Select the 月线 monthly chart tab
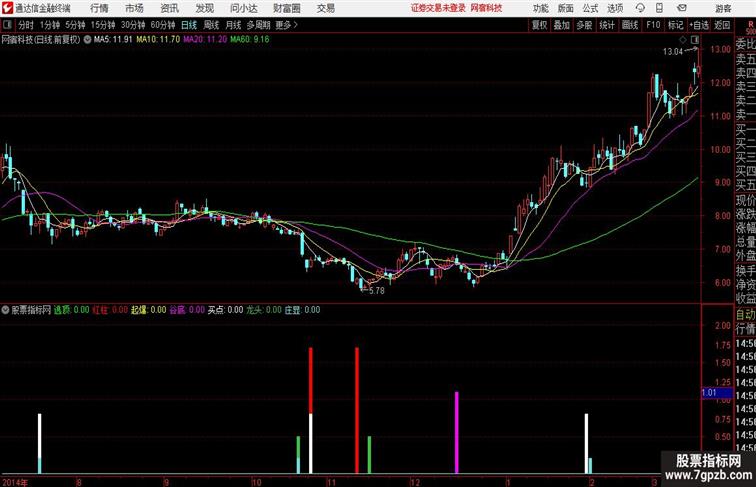This screenshot has width=756, height=487. [233, 25]
